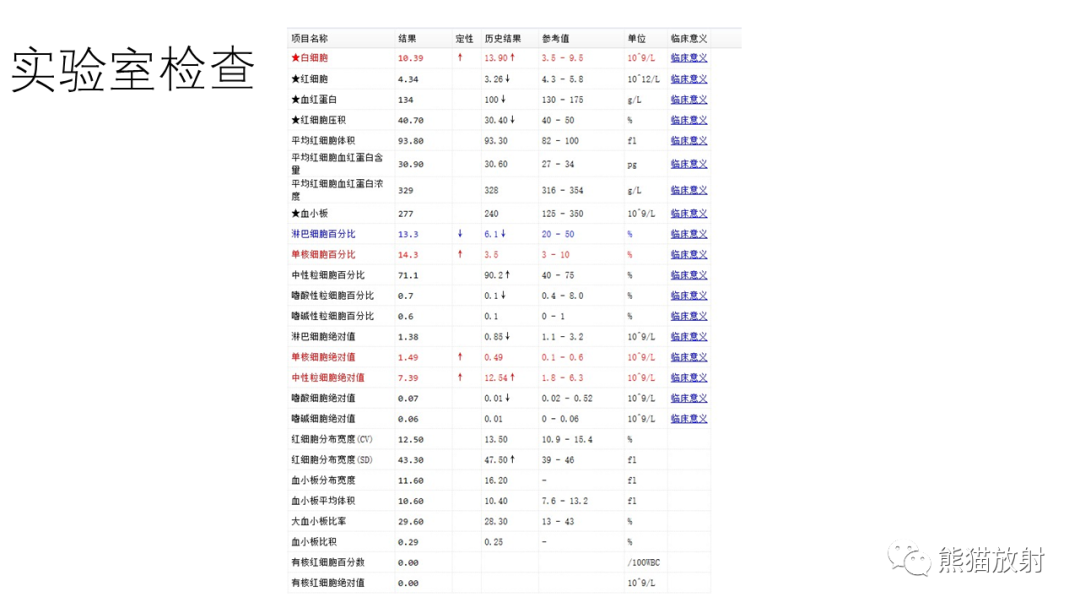Image resolution: width=1080 pixels, height=608 pixels.
Task: Open 临床意义 link for 嗜酸细胞绝对值 row
Action: [x=689, y=398]
